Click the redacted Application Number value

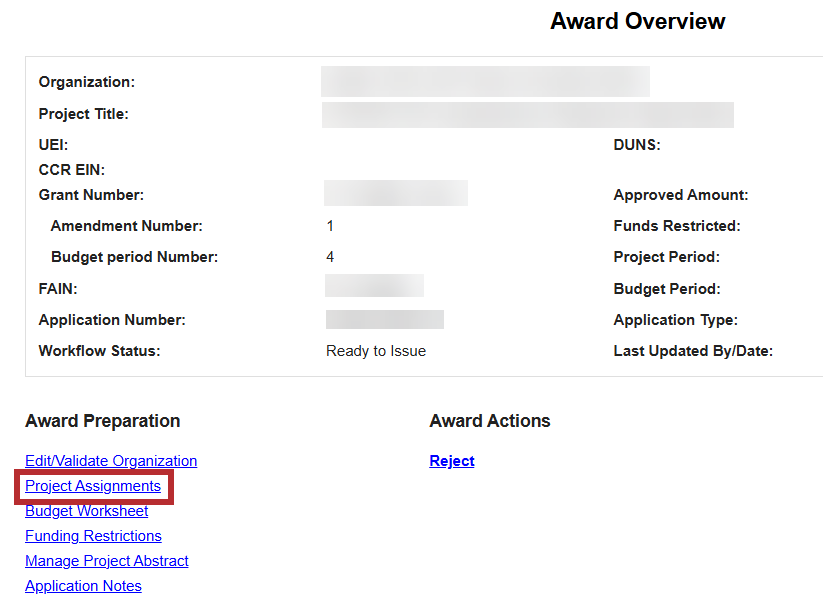[385, 320]
